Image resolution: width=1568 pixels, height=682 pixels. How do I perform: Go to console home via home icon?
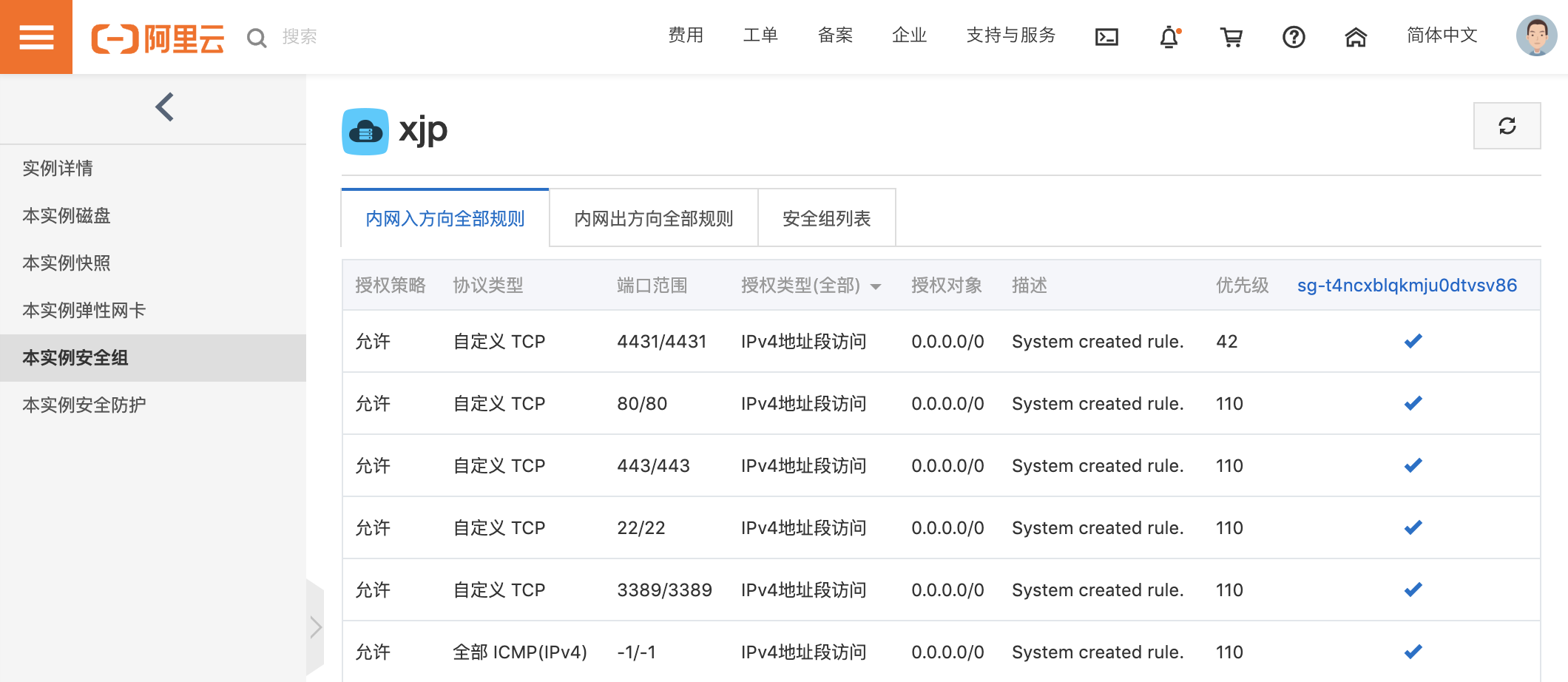[x=1355, y=36]
